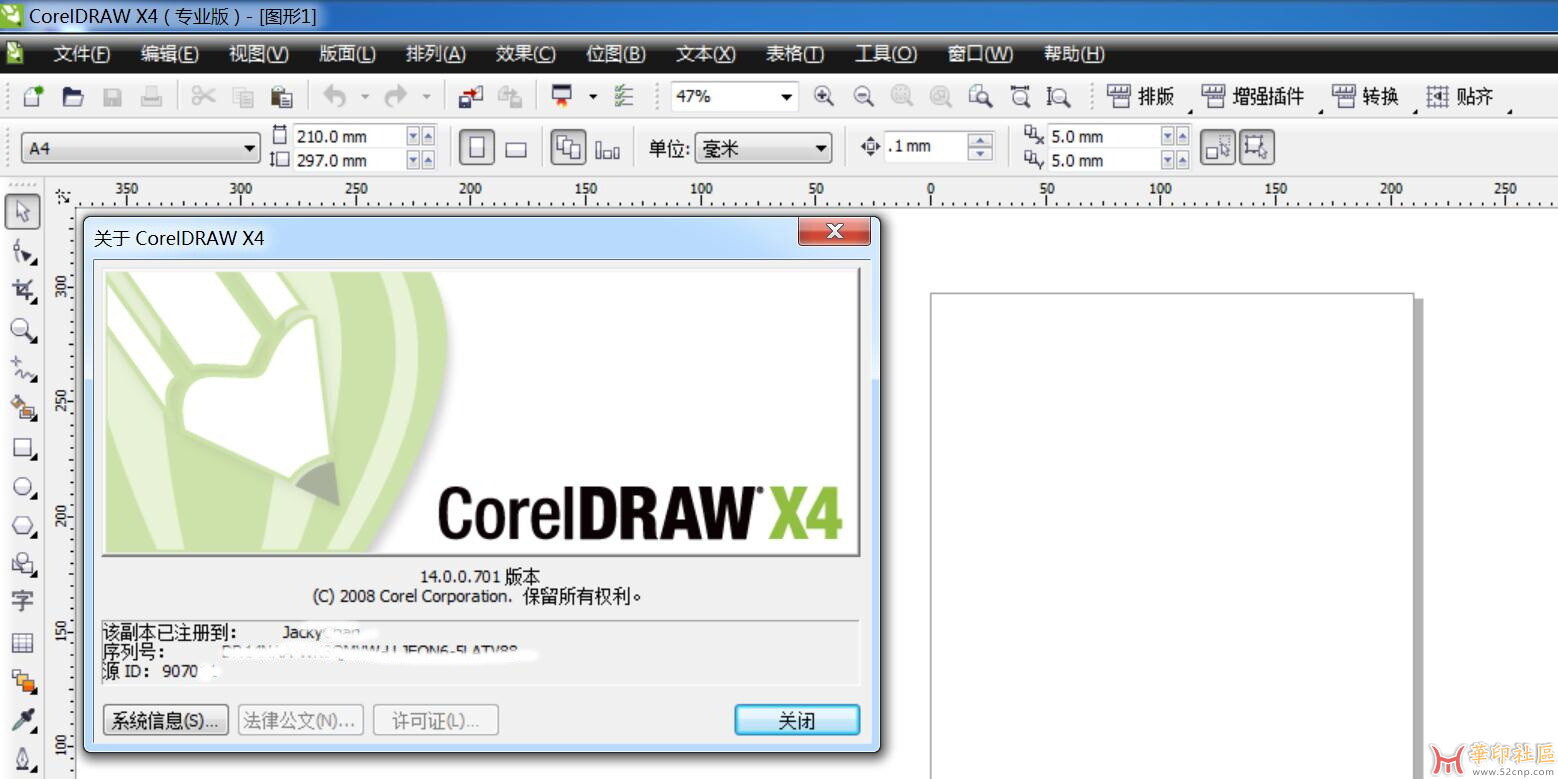Open the 文件(F) menu

[81, 54]
